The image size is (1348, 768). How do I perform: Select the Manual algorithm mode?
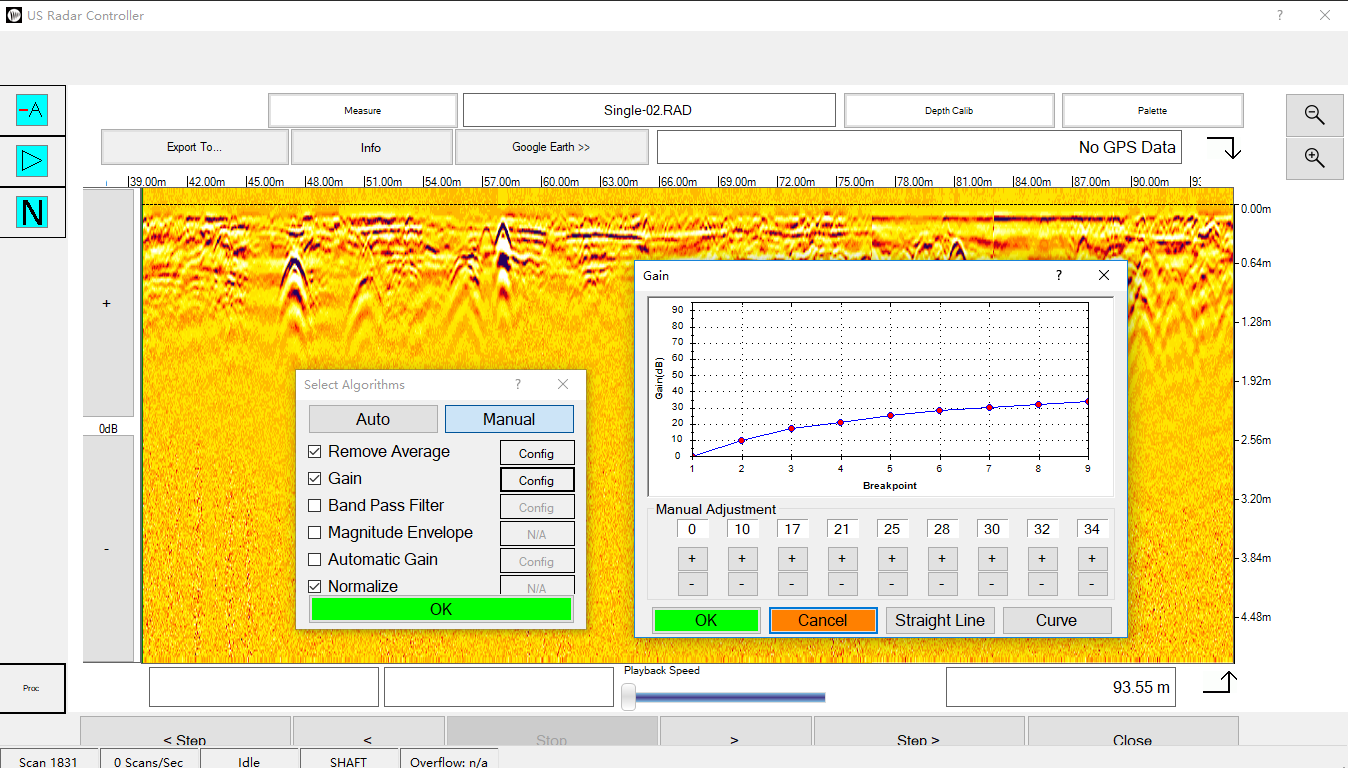[509, 419]
